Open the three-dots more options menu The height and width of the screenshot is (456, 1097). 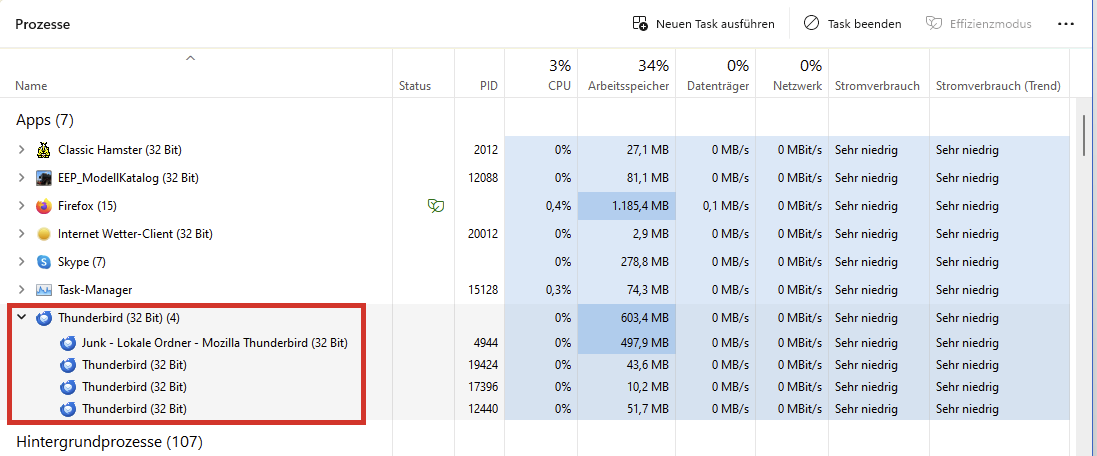[x=1066, y=24]
